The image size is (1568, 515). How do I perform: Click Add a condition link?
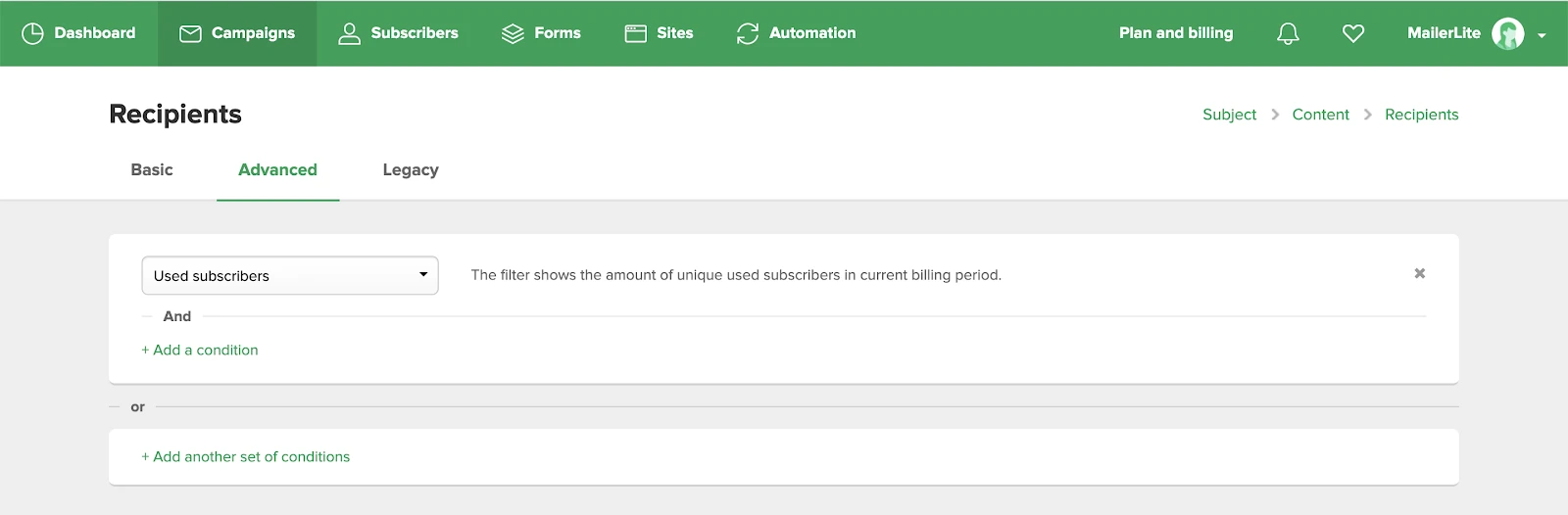(200, 350)
